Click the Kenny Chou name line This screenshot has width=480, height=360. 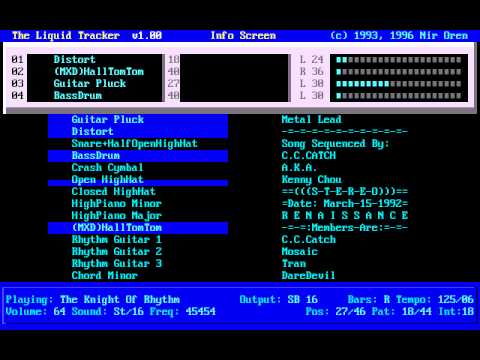[x=311, y=179]
